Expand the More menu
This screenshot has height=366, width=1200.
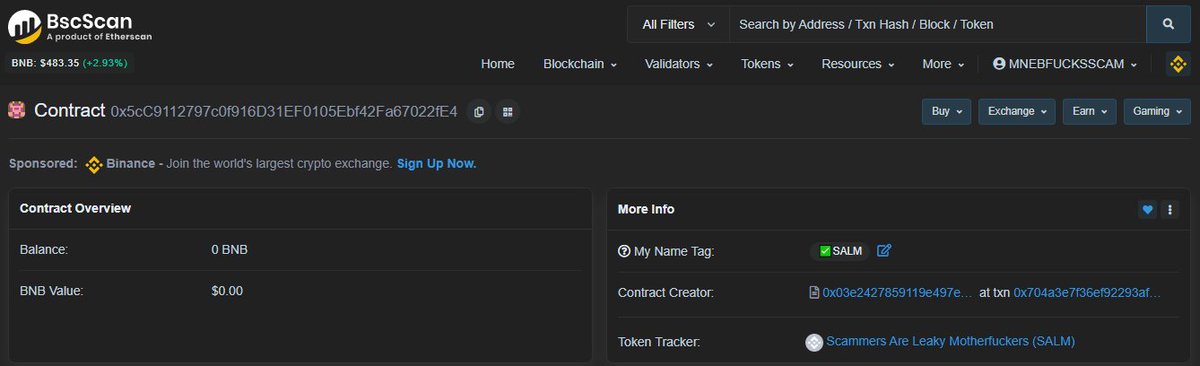(x=943, y=64)
